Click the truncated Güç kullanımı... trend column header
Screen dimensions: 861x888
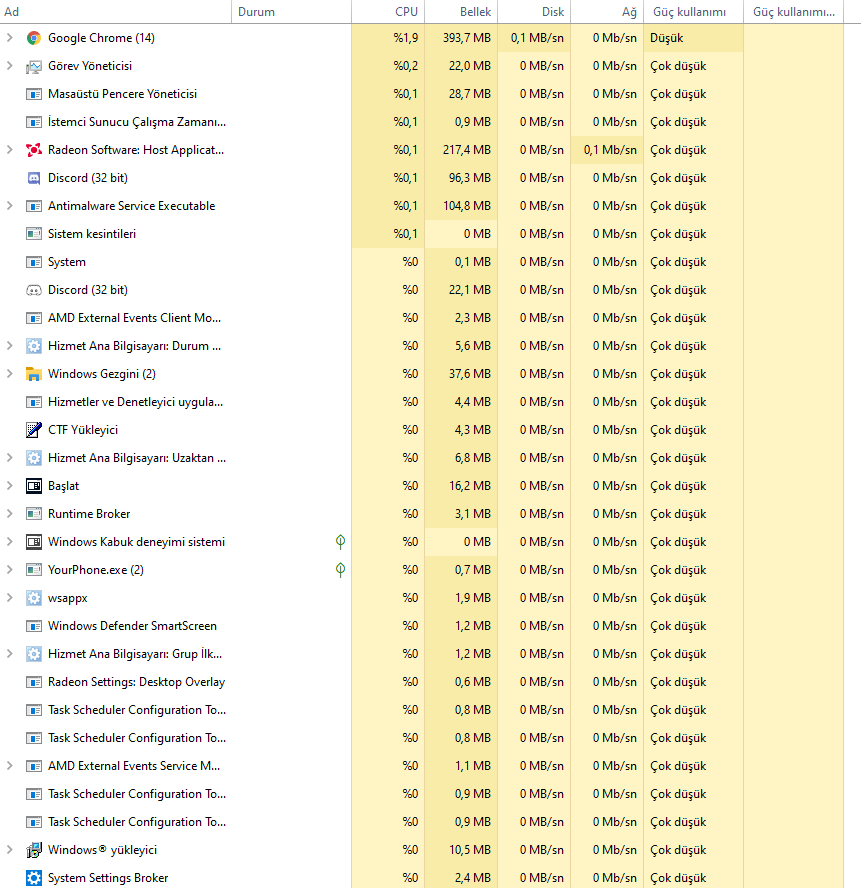tap(794, 12)
